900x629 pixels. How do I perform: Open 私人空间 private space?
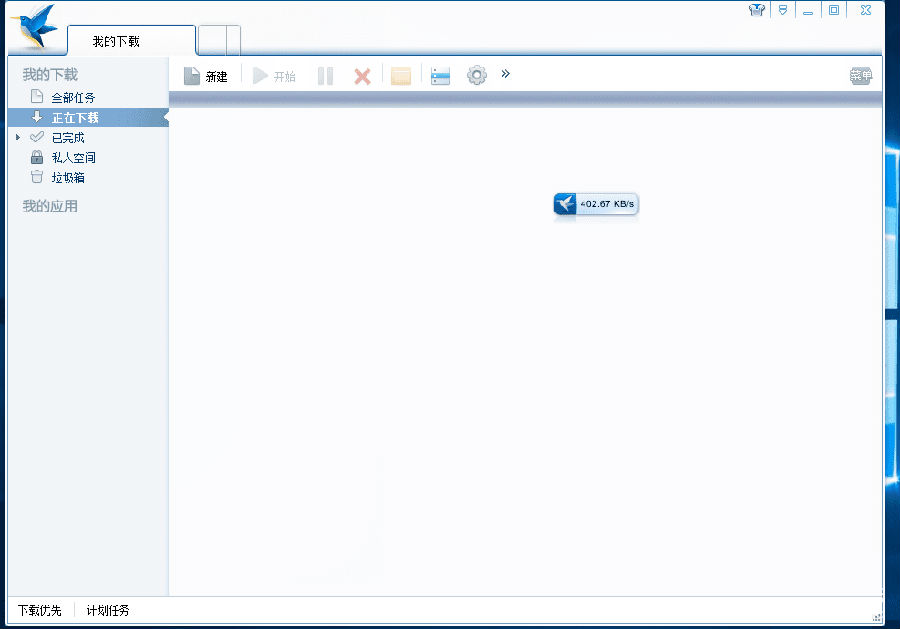pyautogui.click(x=73, y=157)
